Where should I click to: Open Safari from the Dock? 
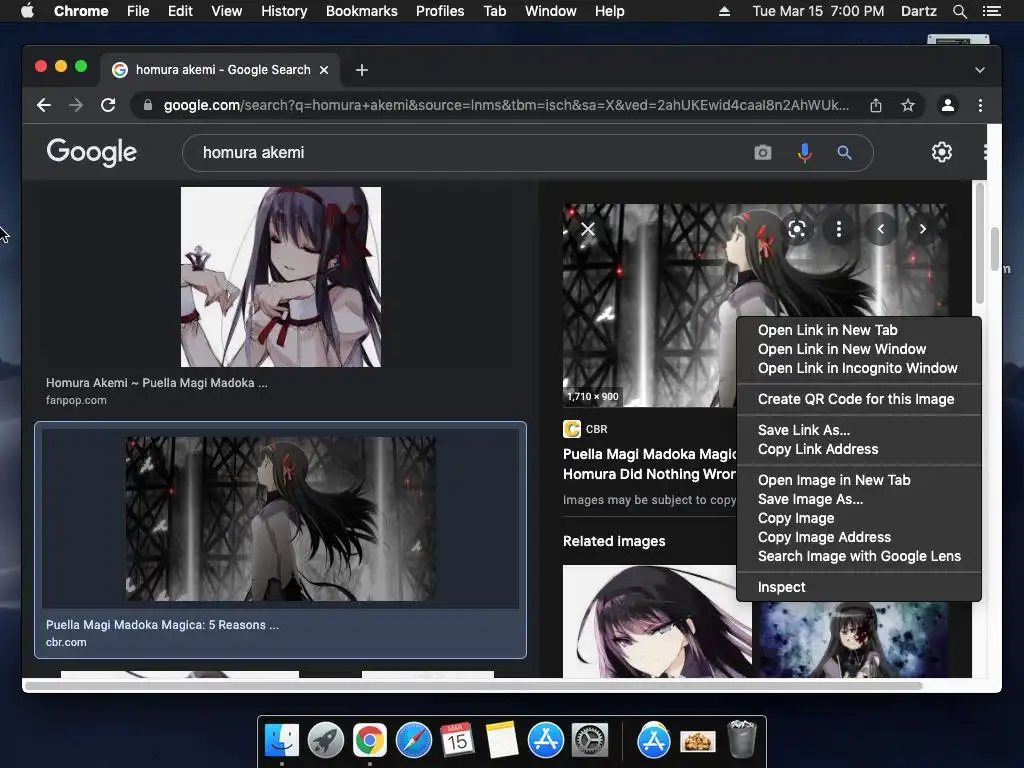coord(414,740)
